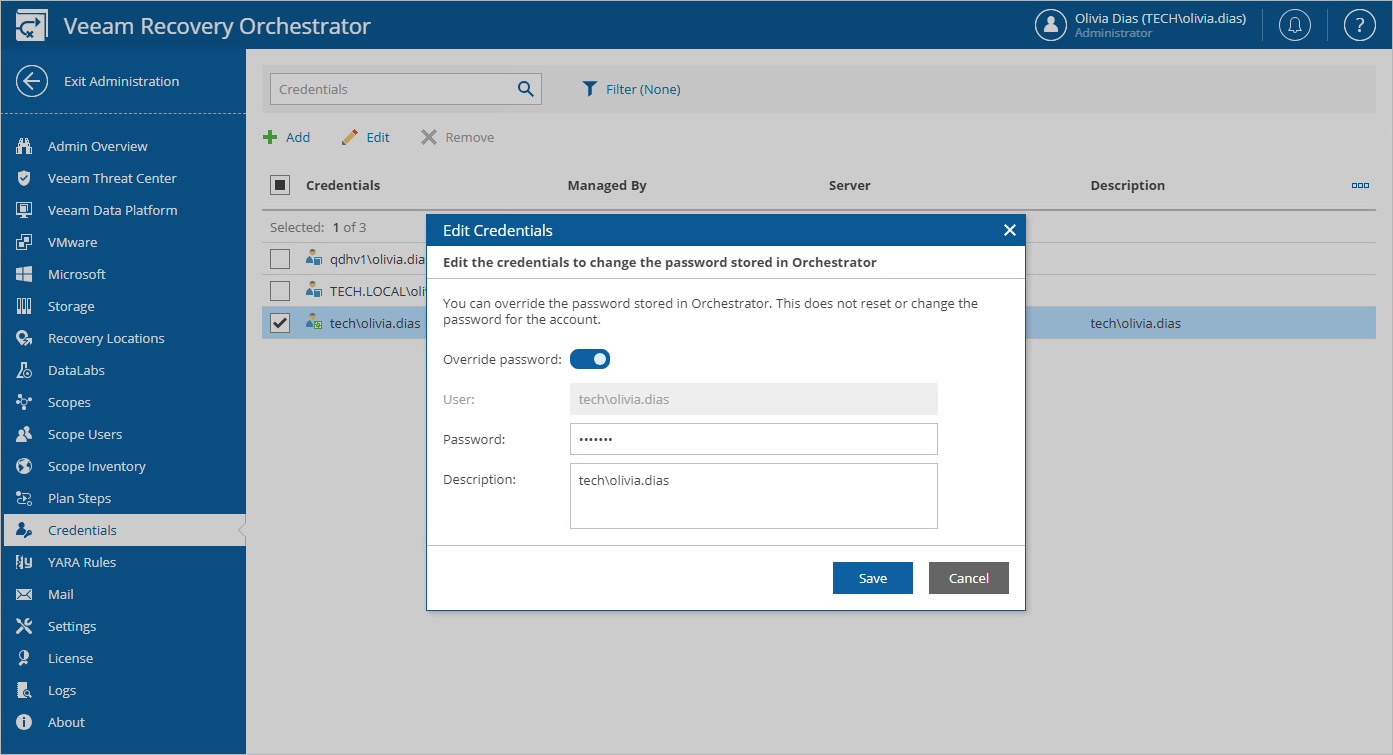Click the License key icon
Screen dimensions: 1393x755
[25, 658]
